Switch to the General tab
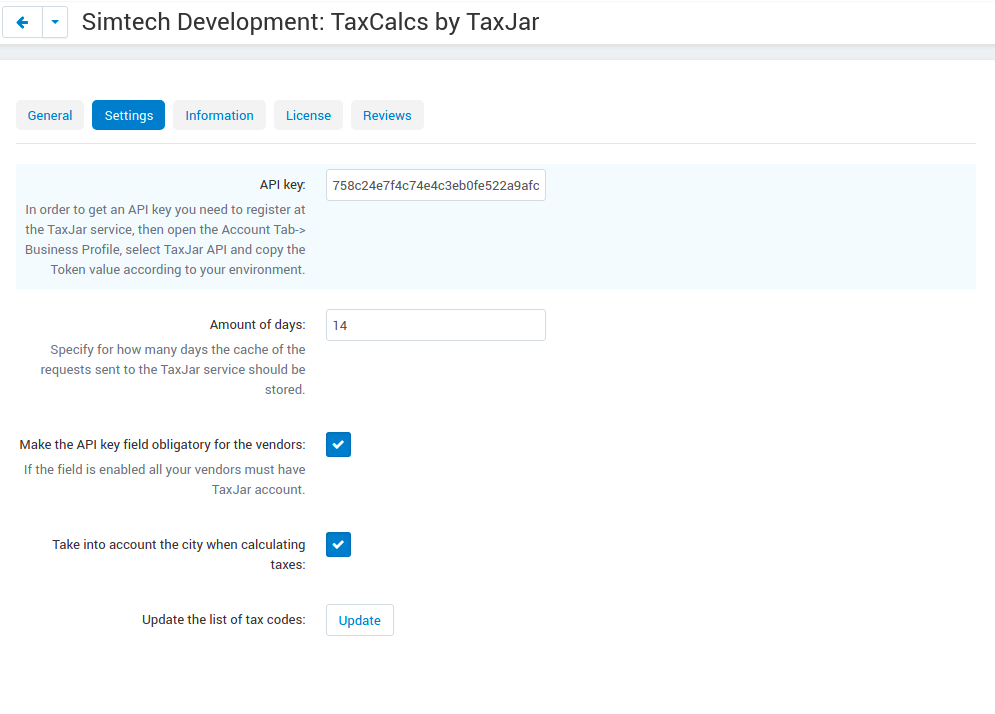This screenshot has width=995, height=714. pos(50,116)
